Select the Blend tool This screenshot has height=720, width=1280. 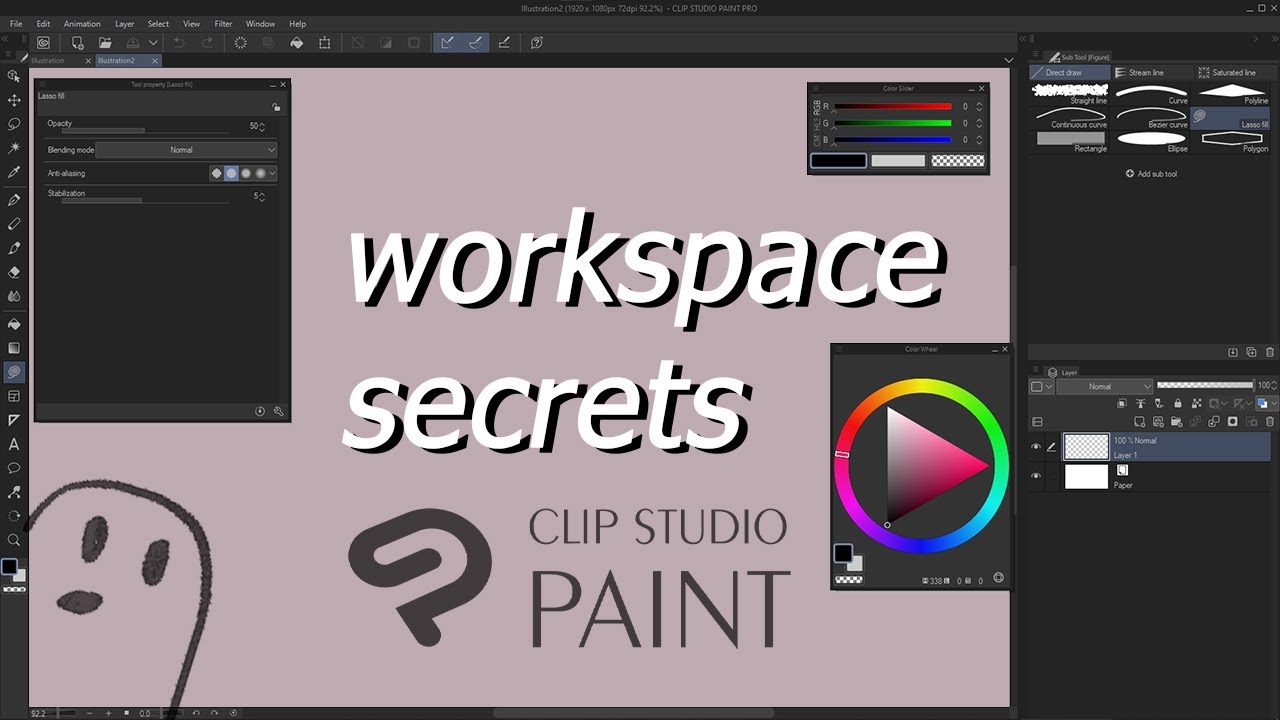(x=14, y=296)
